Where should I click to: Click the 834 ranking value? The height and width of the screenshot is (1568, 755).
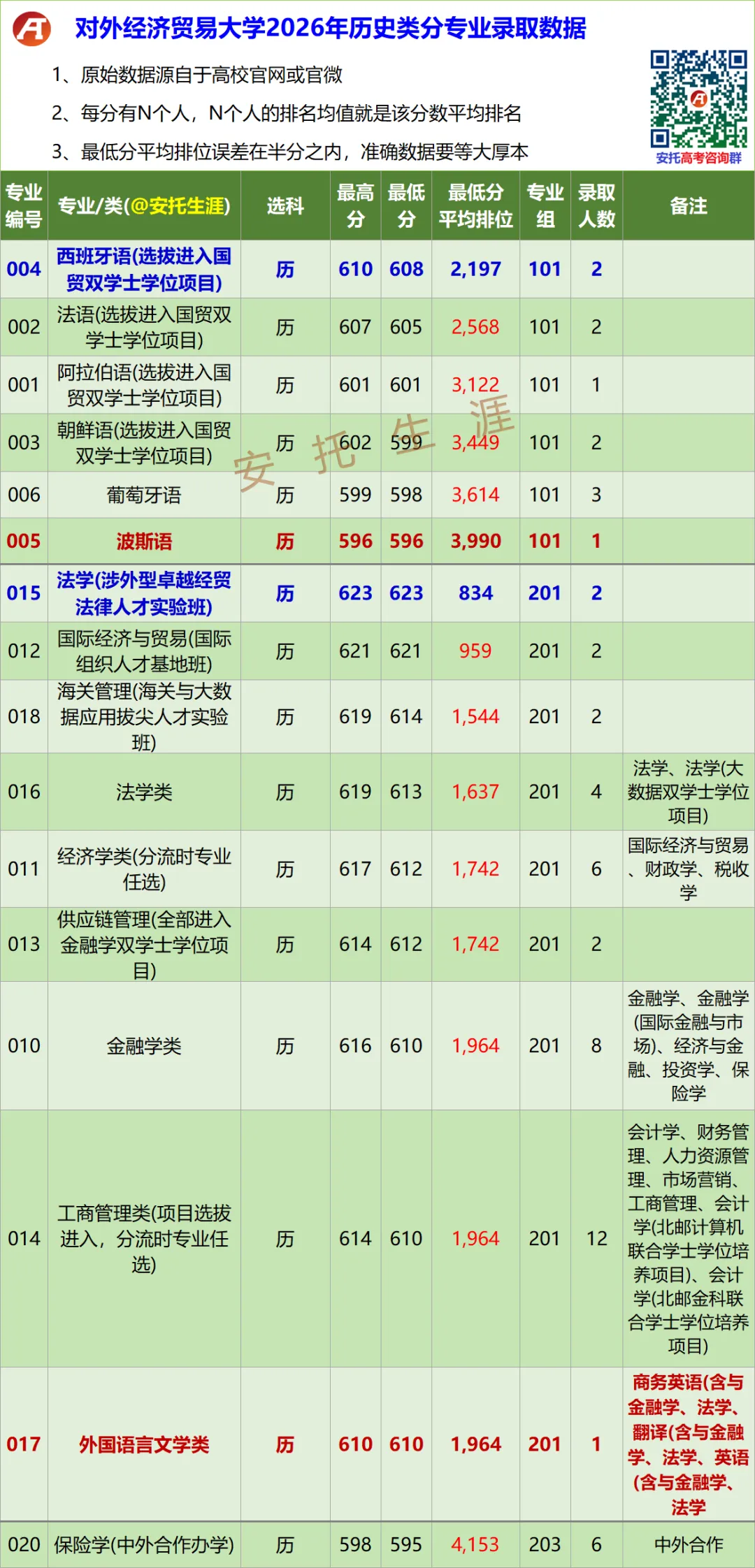pos(476,593)
